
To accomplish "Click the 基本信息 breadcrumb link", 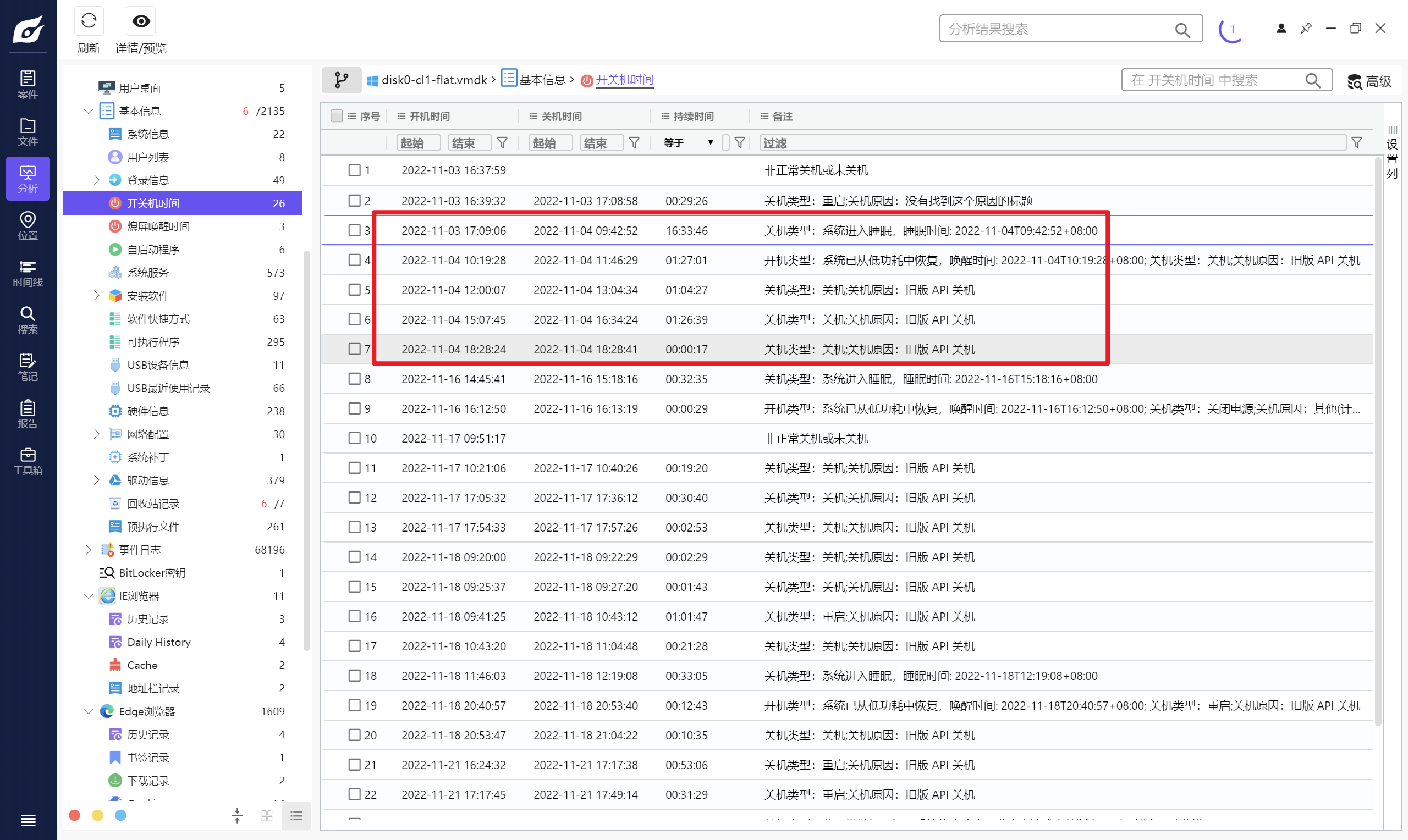I will (x=534, y=80).
